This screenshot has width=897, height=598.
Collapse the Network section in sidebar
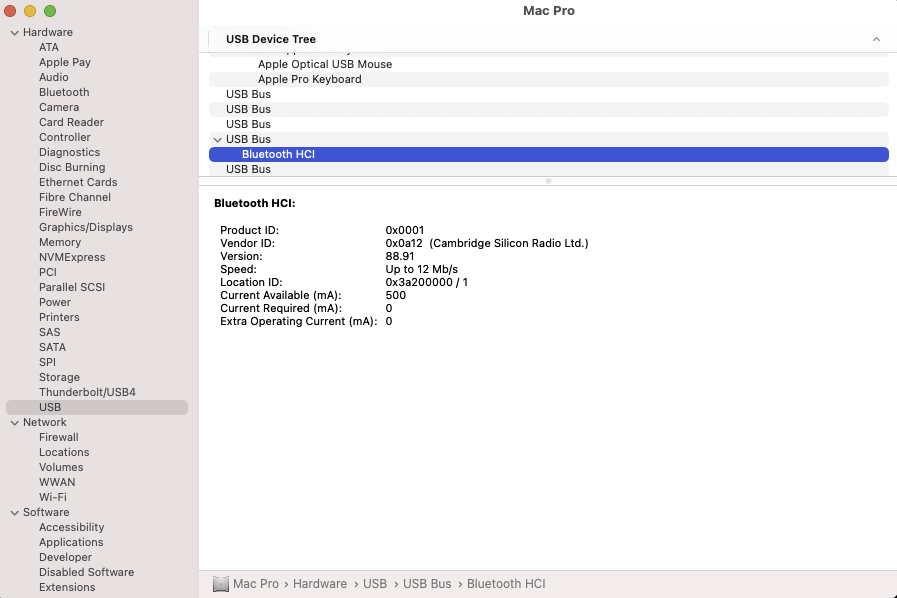pyautogui.click(x=15, y=422)
